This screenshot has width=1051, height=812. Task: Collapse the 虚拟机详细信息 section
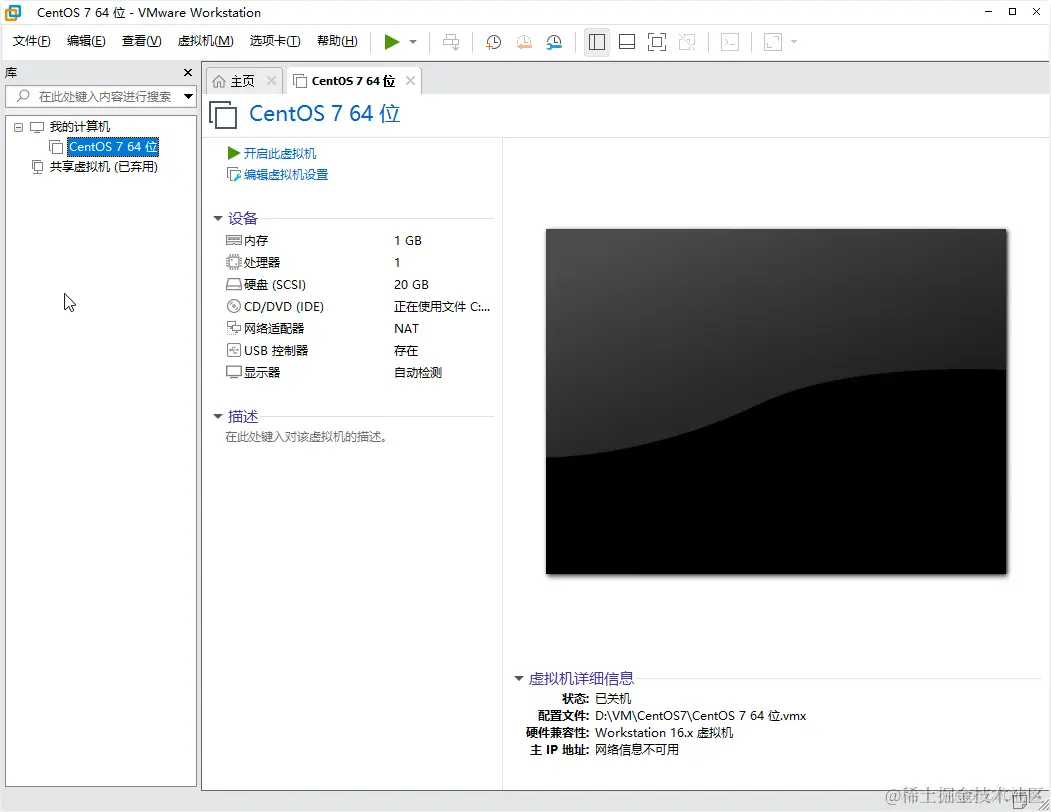(519, 679)
